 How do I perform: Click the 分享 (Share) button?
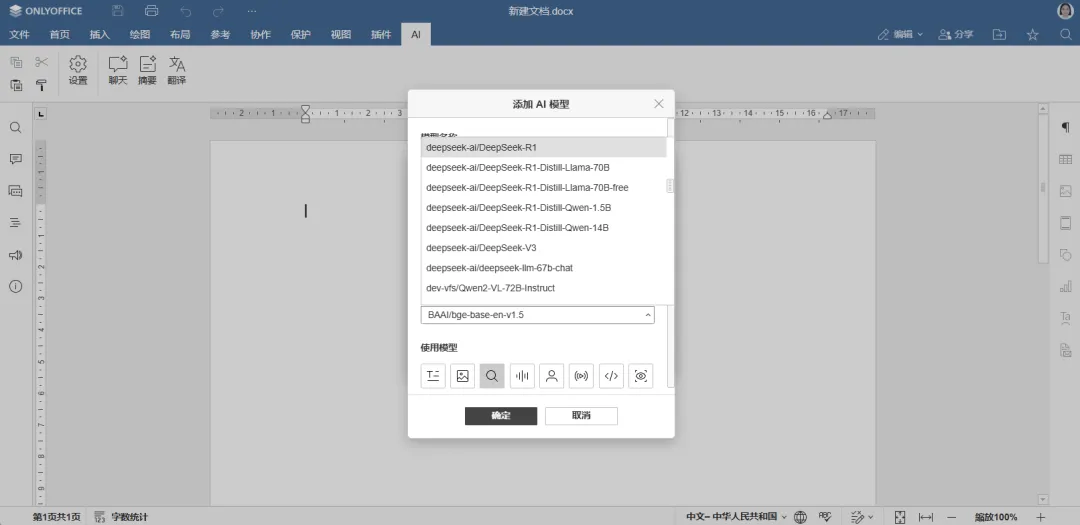click(x=956, y=34)
